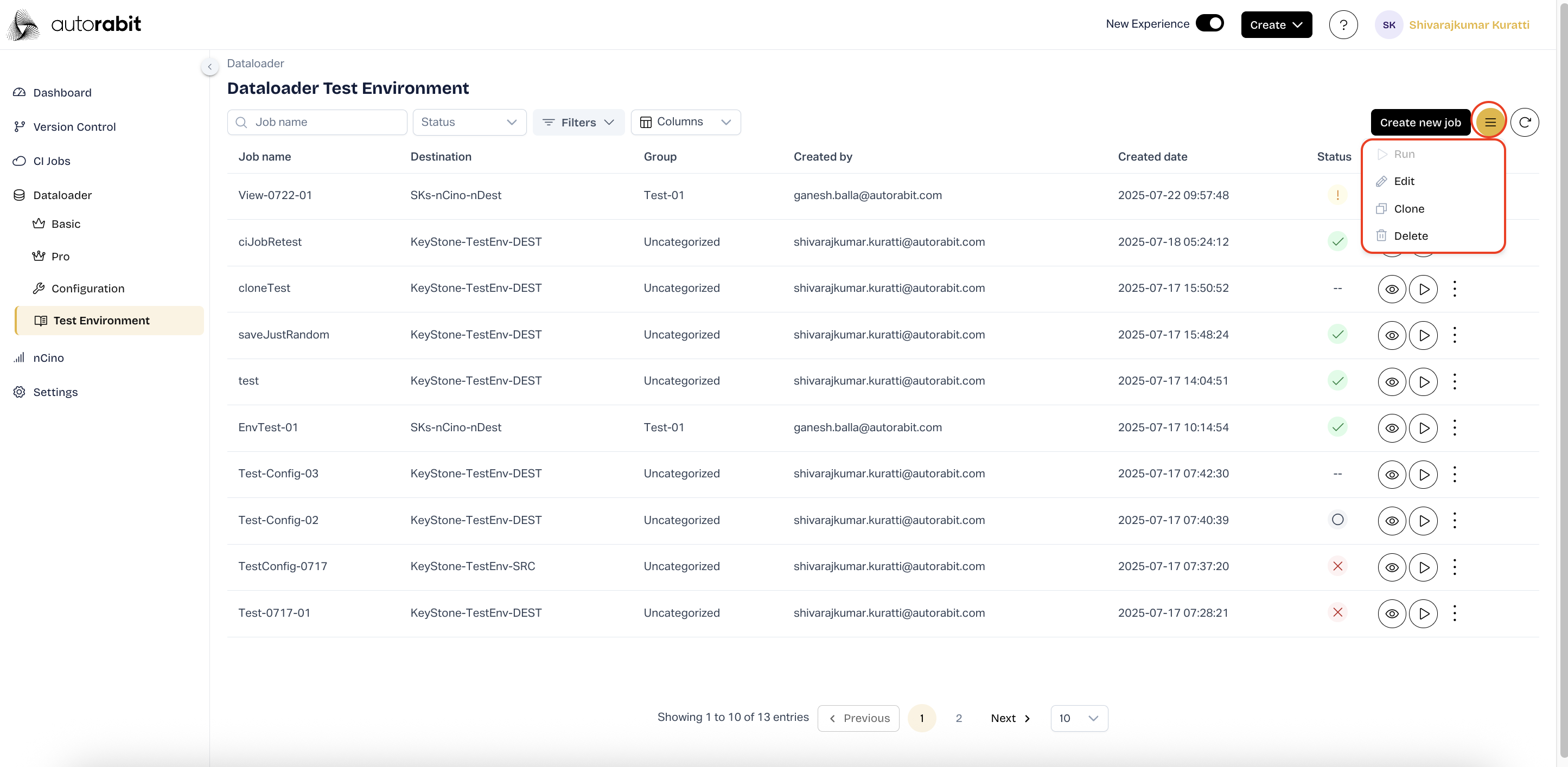View details of test job via eye icon
Screen dimensions: 1568x767
click(x=1392, y=382)
